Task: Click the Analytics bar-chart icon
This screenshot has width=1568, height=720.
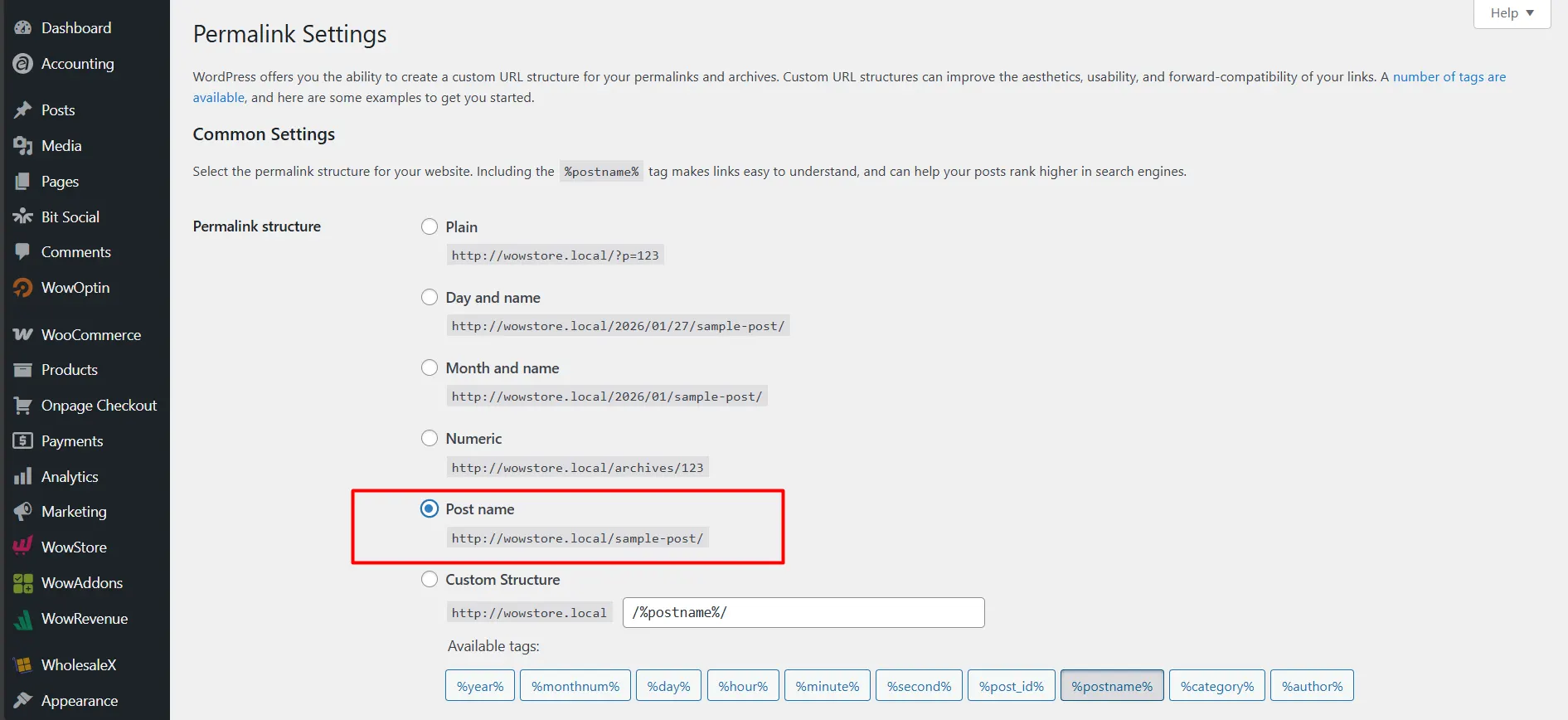Action: 22,476
